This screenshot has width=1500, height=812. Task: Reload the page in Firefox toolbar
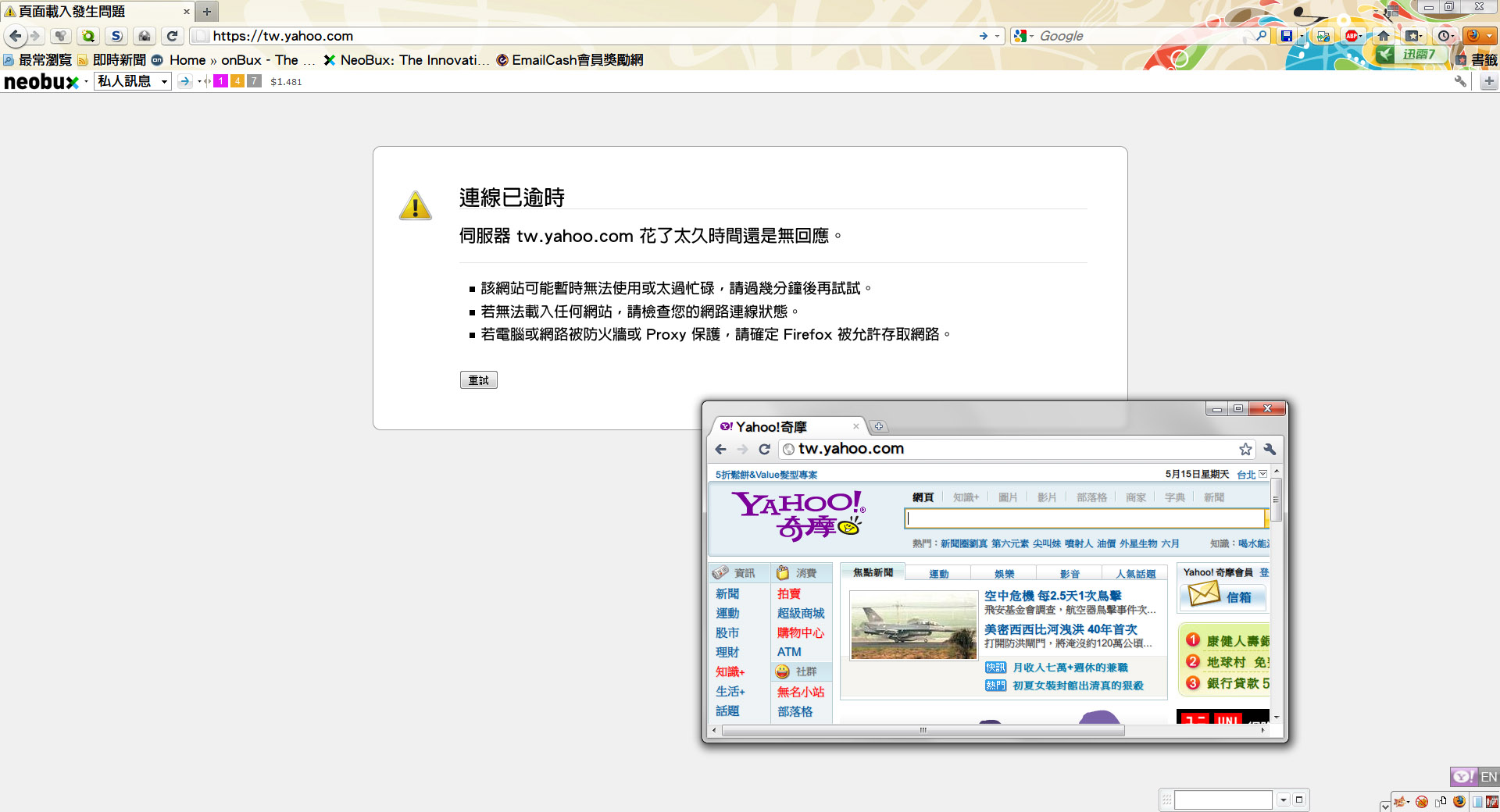tap(173, 36)
